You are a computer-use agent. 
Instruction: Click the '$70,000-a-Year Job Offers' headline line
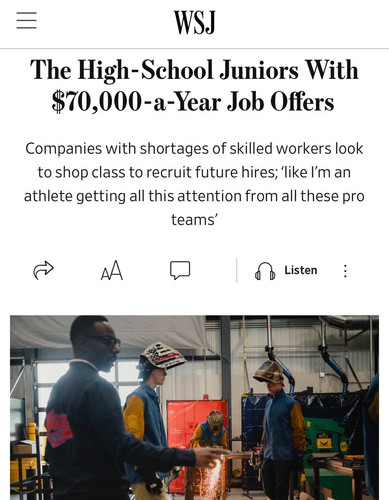(193, 102)
